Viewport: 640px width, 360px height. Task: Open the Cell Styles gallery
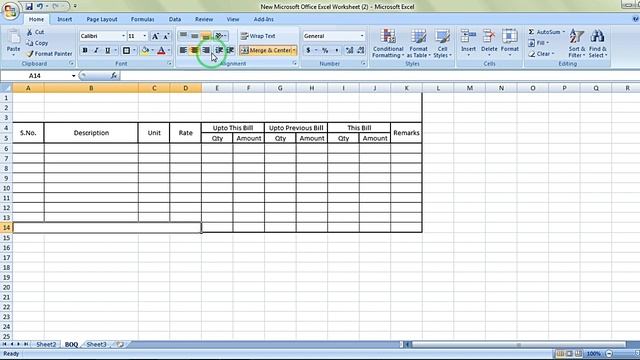point(442,43)
